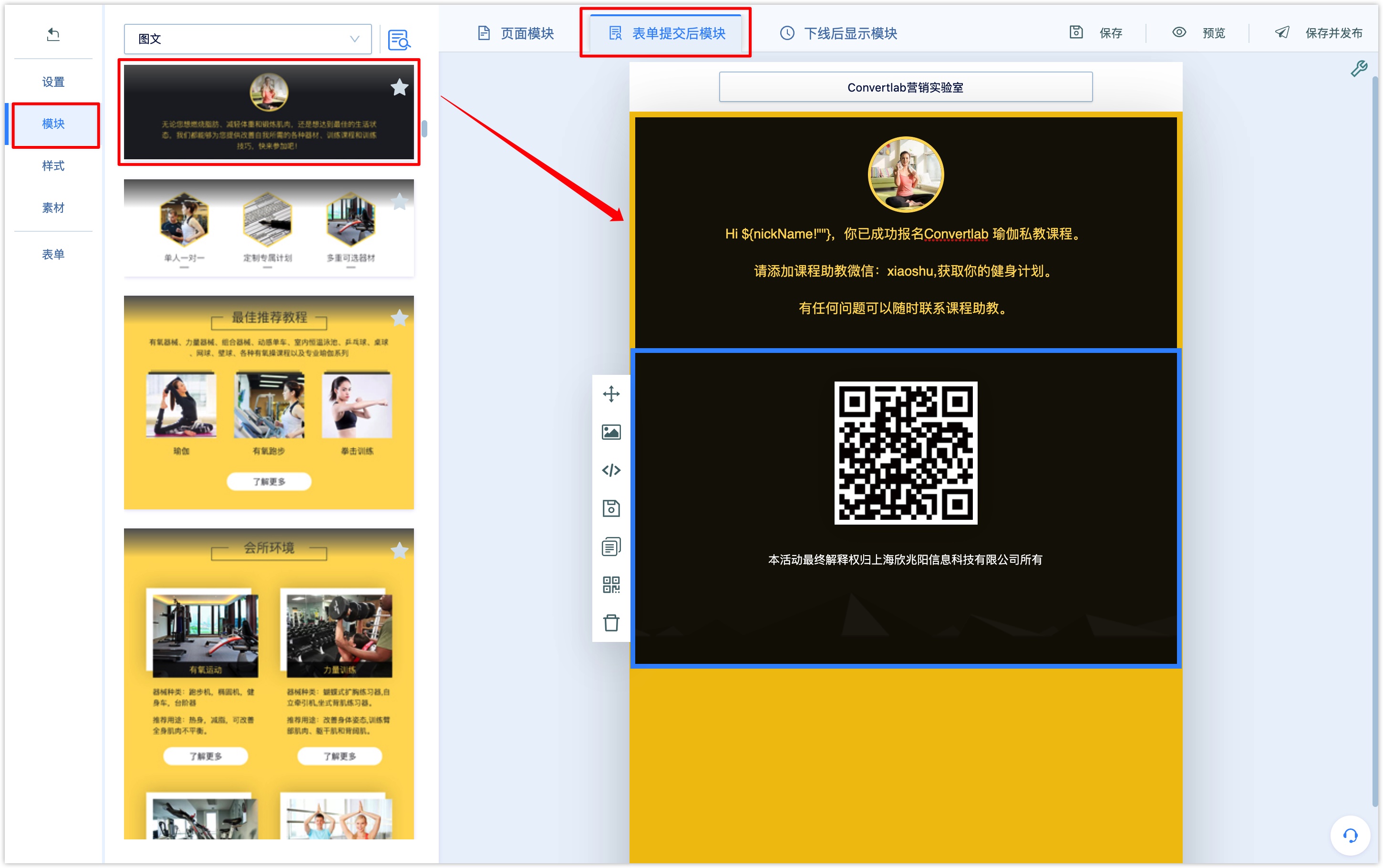The image size is (1383, 868).
Task: Select the 模块 sidebar section
Action: click(53, 124)
